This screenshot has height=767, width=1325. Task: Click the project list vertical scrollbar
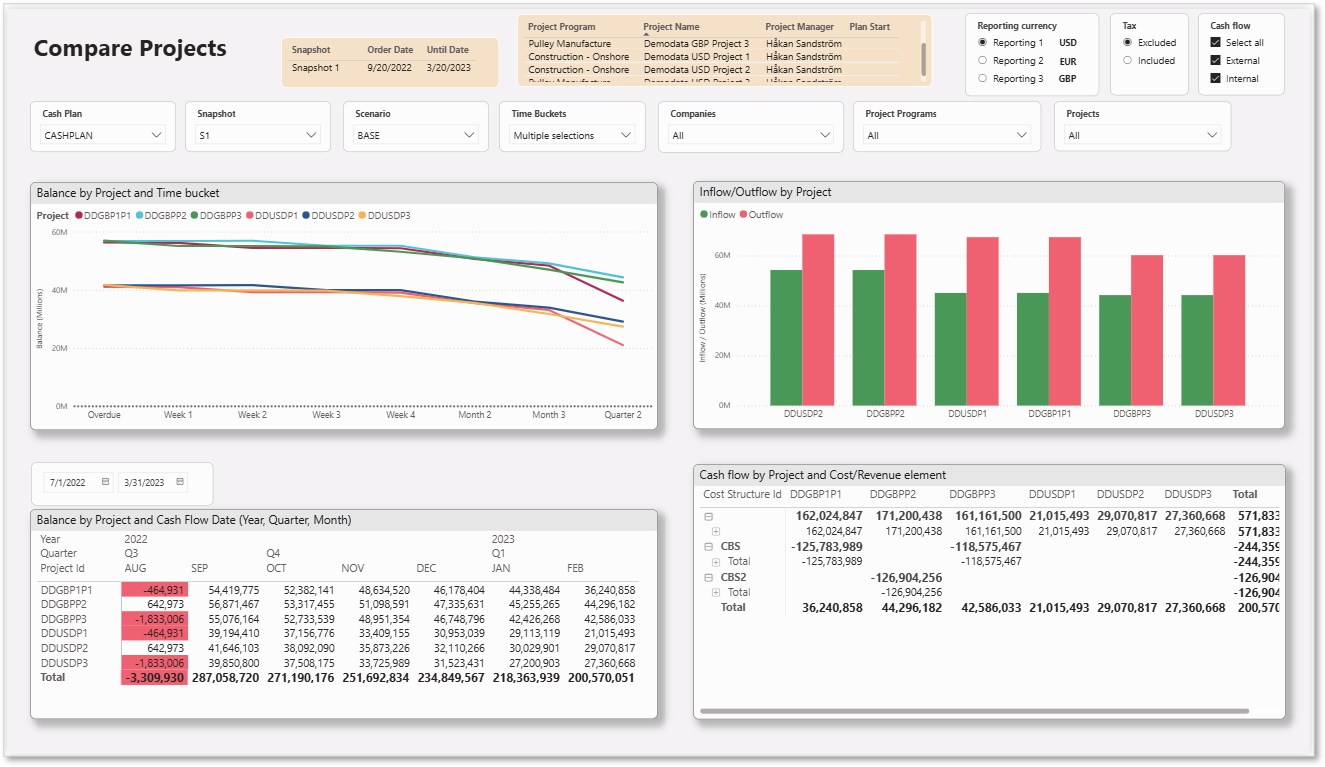[924, 58]
